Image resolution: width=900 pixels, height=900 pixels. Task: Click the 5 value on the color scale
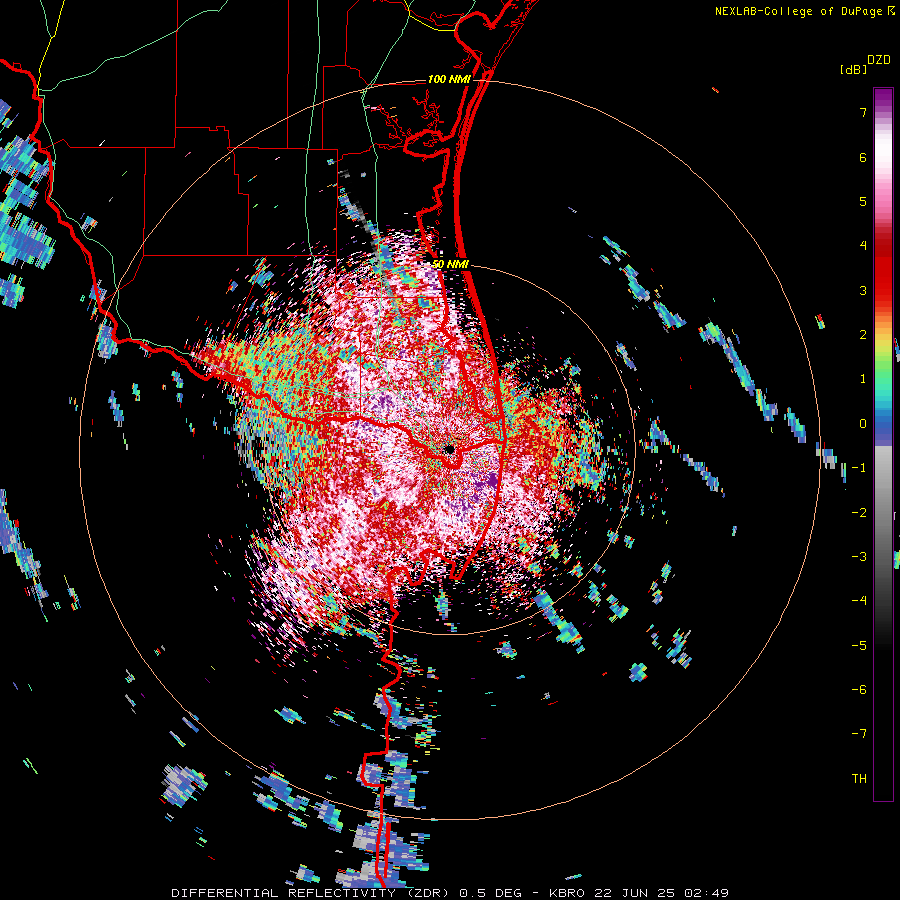tap(863, 201)
